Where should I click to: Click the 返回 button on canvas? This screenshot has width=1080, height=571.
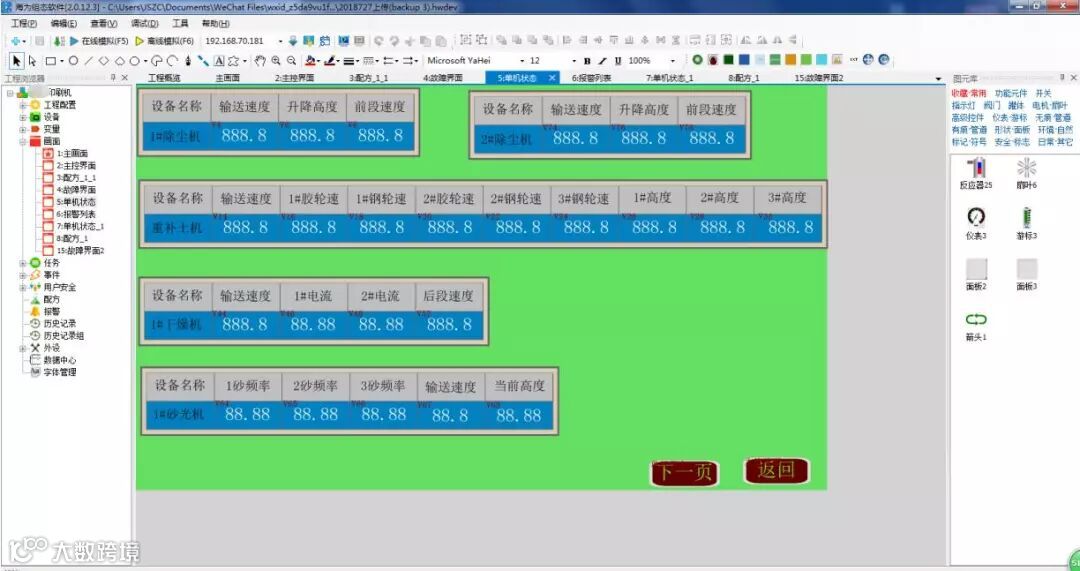(776, 470)
